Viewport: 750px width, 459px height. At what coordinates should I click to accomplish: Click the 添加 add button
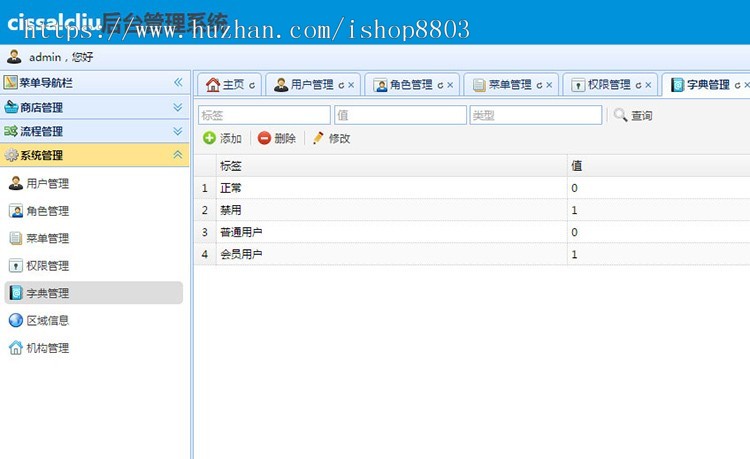(222, 138)
